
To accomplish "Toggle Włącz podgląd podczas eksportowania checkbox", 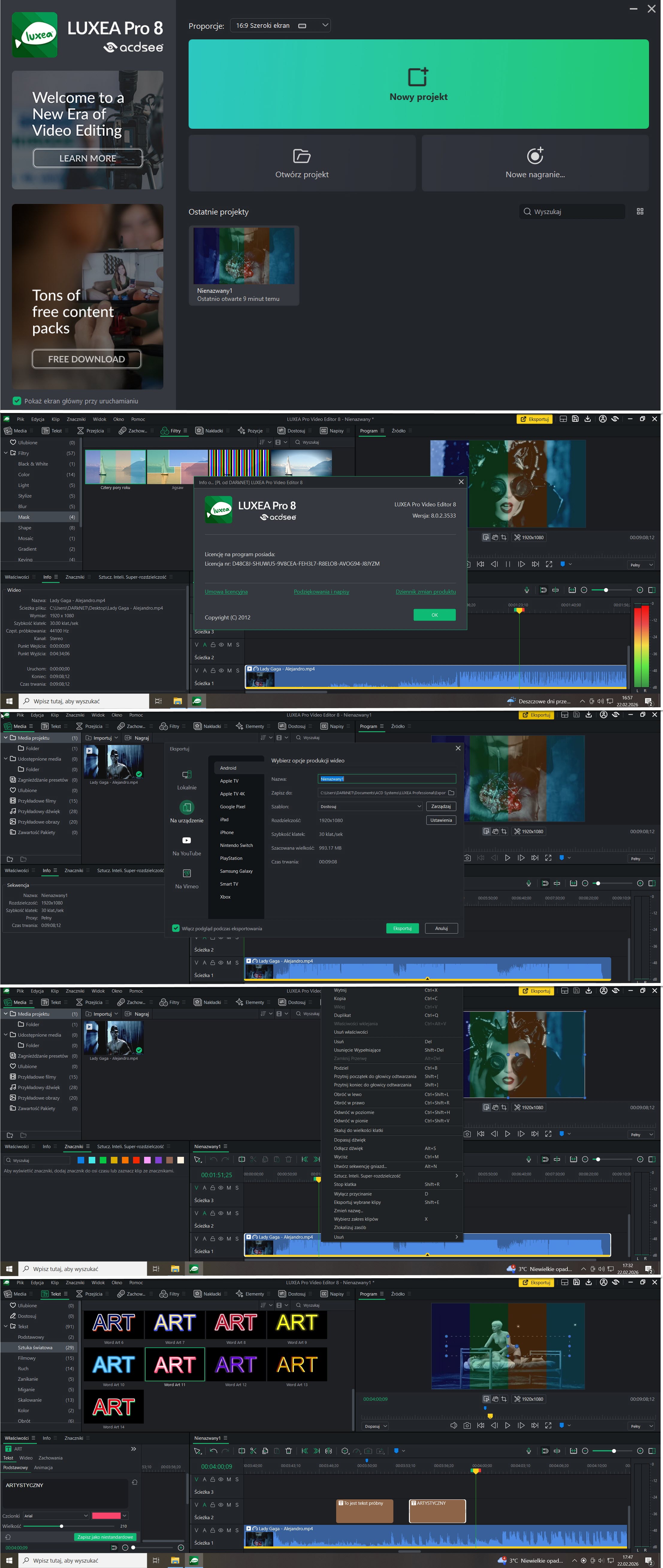I will [176, 928].
